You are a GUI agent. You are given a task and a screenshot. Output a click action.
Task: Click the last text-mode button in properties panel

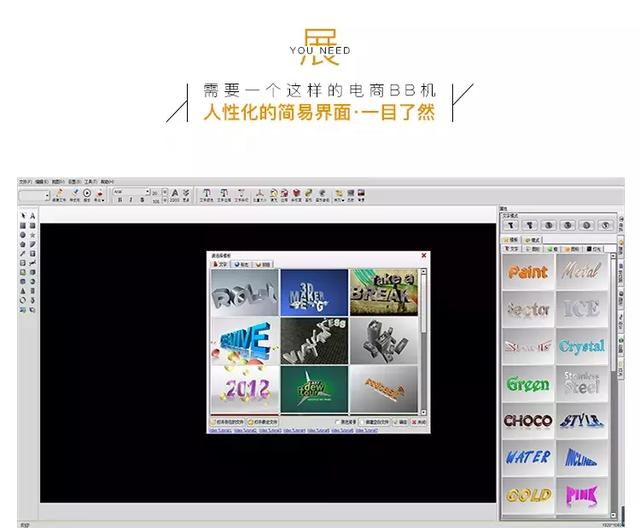click(606, 225)
